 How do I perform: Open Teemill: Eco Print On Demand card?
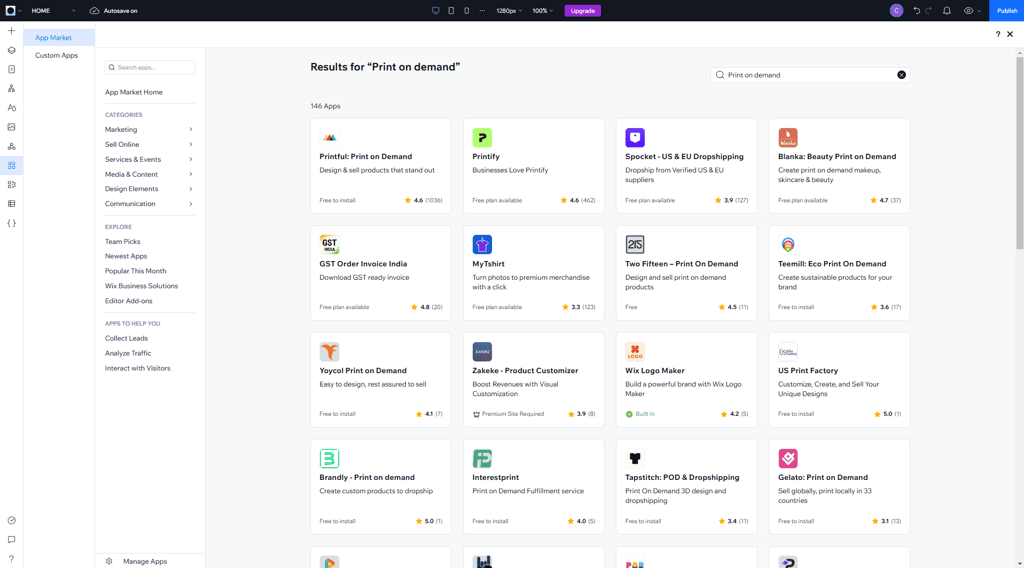839,273
